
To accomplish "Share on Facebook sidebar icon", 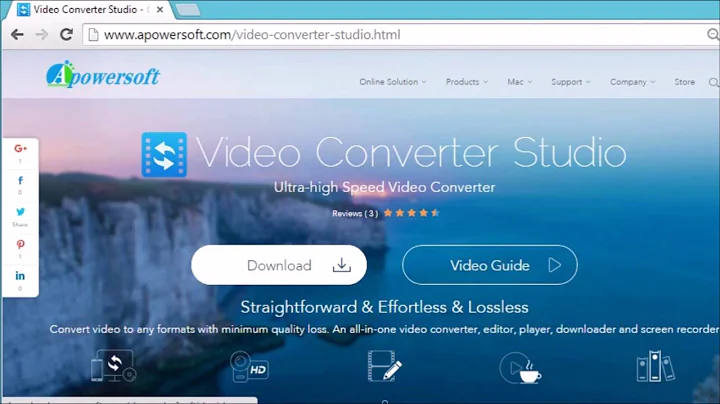I will pyautogui.click(x=20, y=180).
